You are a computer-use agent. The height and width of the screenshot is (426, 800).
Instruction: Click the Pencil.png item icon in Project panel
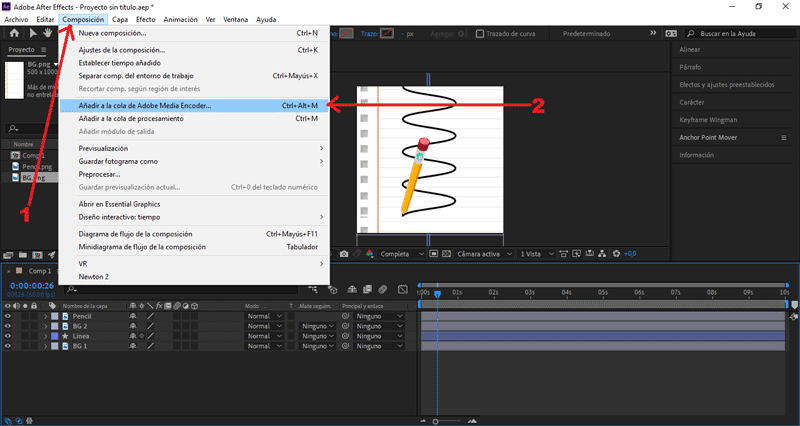click(15, 167)
